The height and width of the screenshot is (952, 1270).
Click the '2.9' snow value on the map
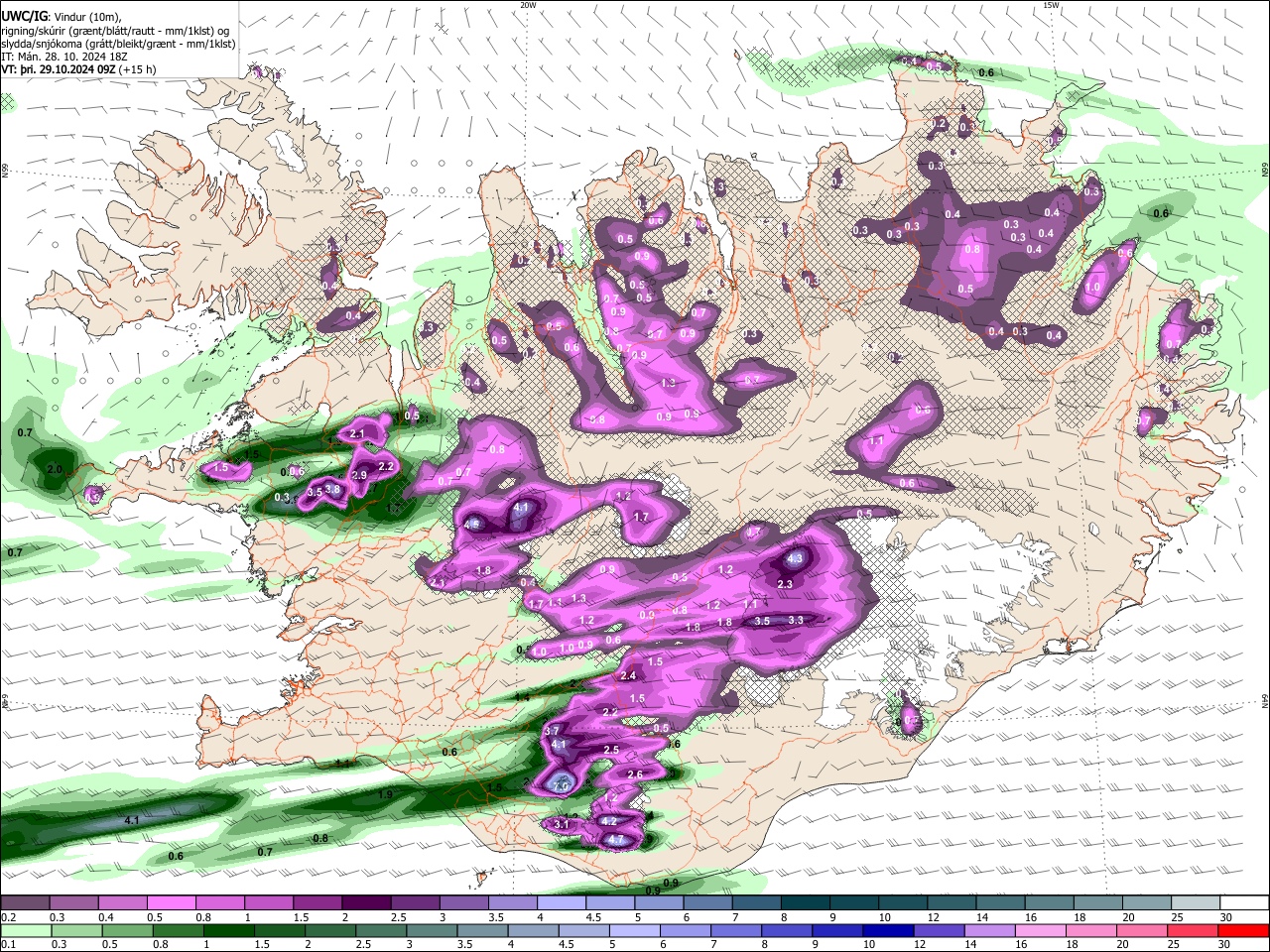coord(359,475)
